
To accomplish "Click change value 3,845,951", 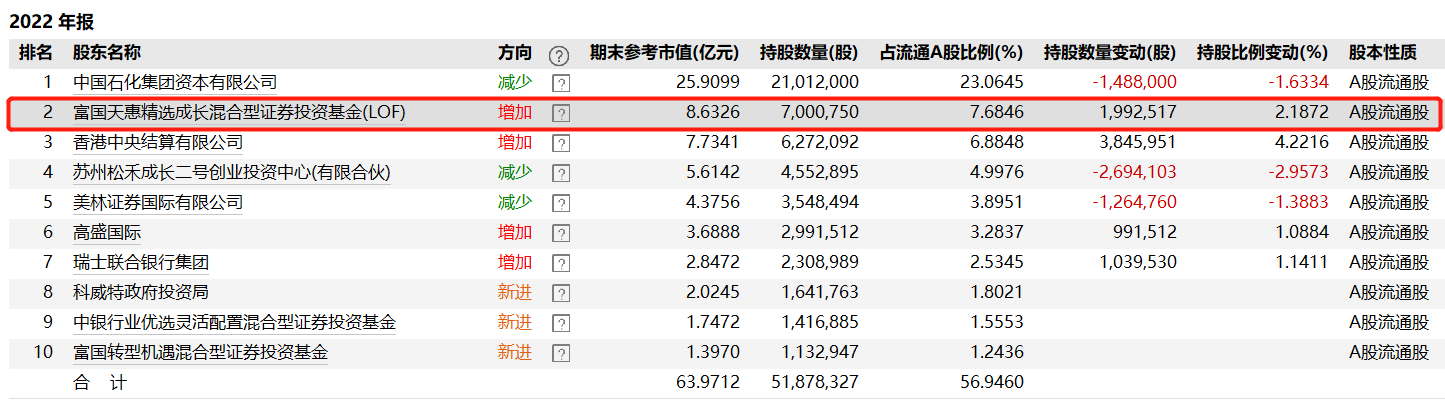I will 1137,142.
